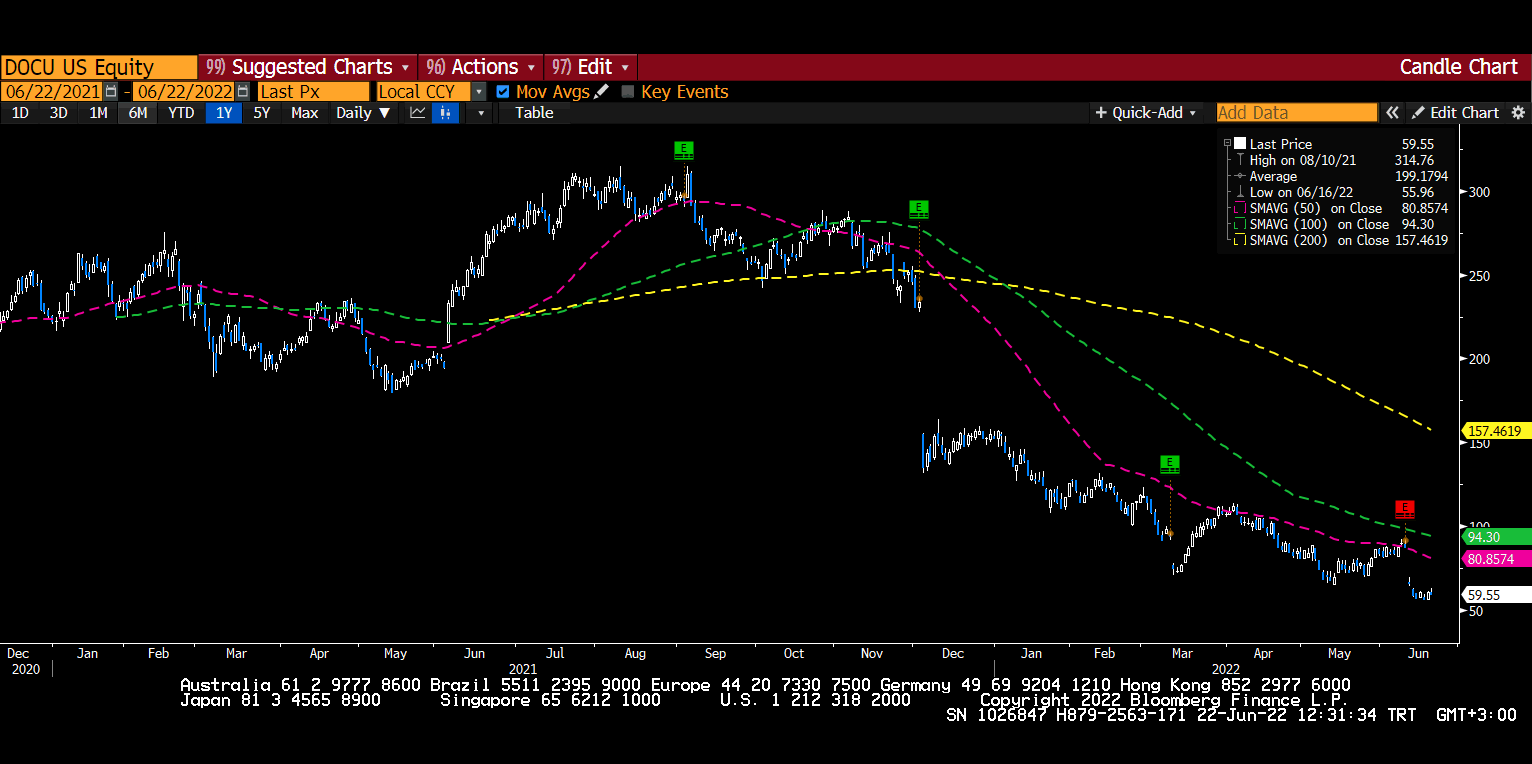Select the Max range tab
The width and height of the screenshot is (1532, 764).
(x=305, y=113)
